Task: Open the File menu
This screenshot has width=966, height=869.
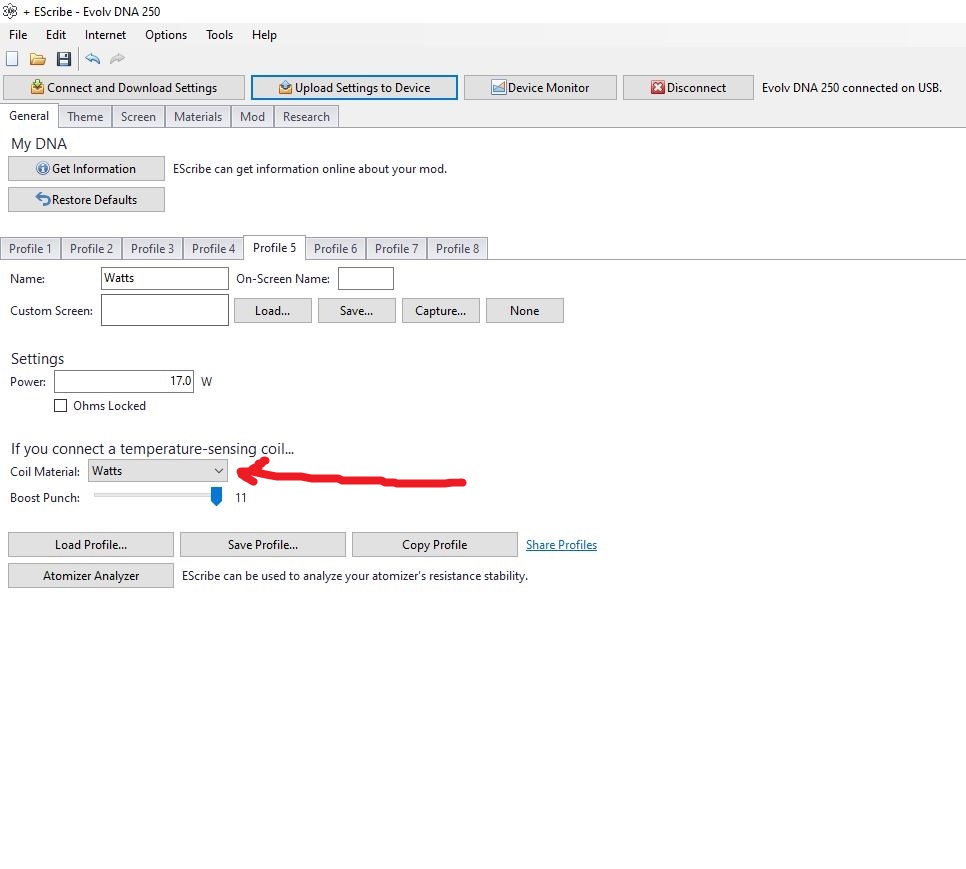Action: [18, 35]
